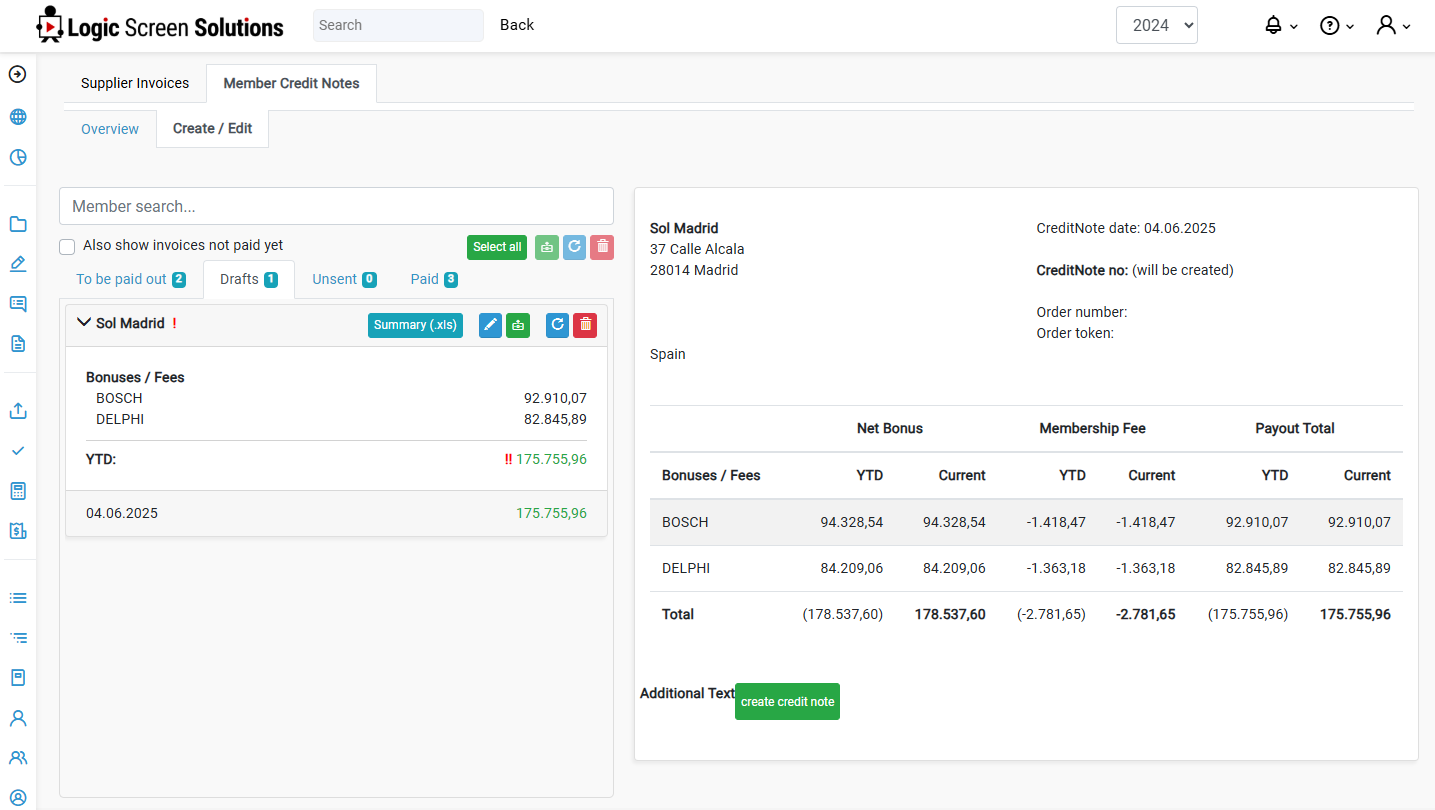Click the 'CreditNote no:' label
This screenshot has width=1435, height=810.
tap(1082, 270)
